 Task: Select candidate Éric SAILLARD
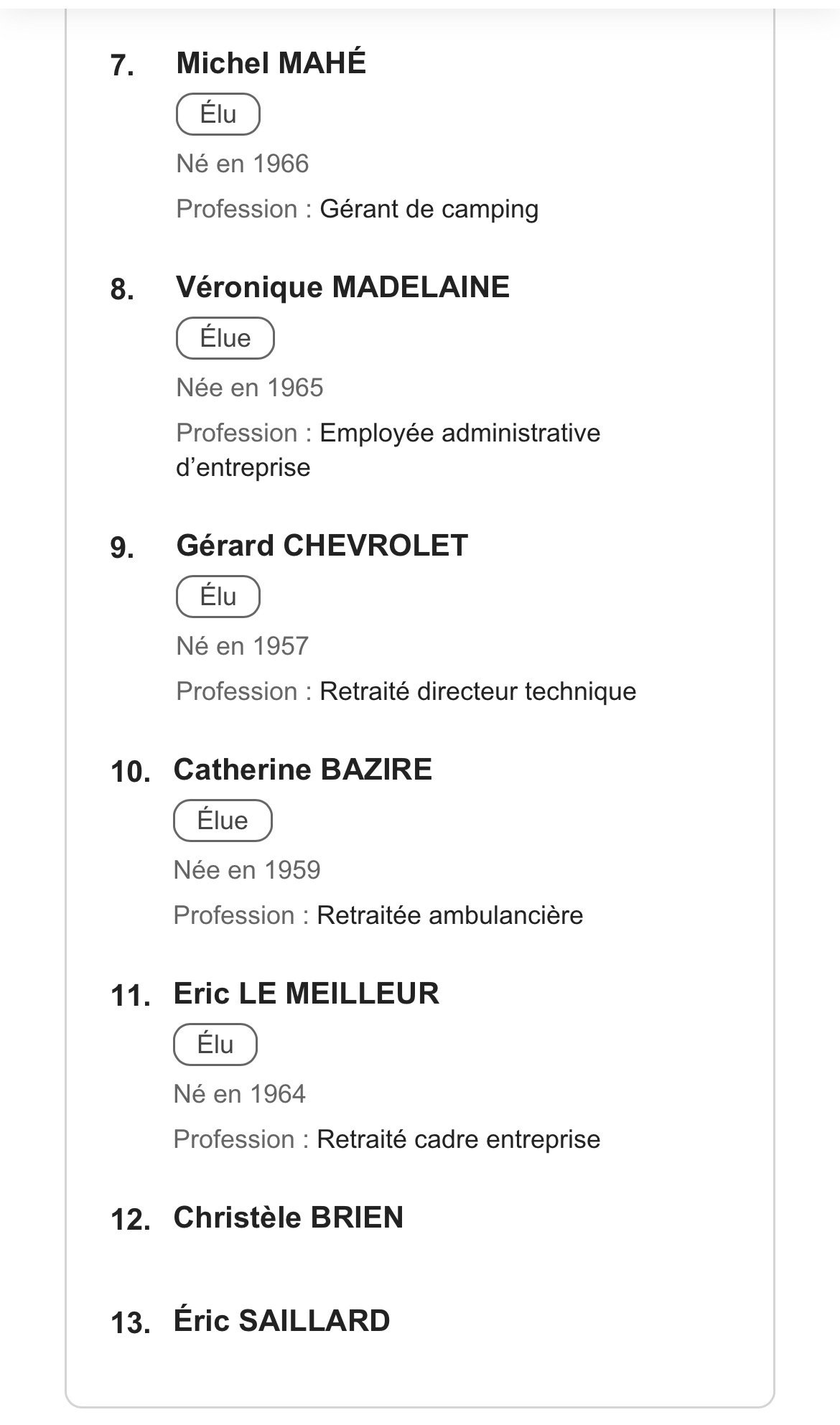tap(281, 1321)
